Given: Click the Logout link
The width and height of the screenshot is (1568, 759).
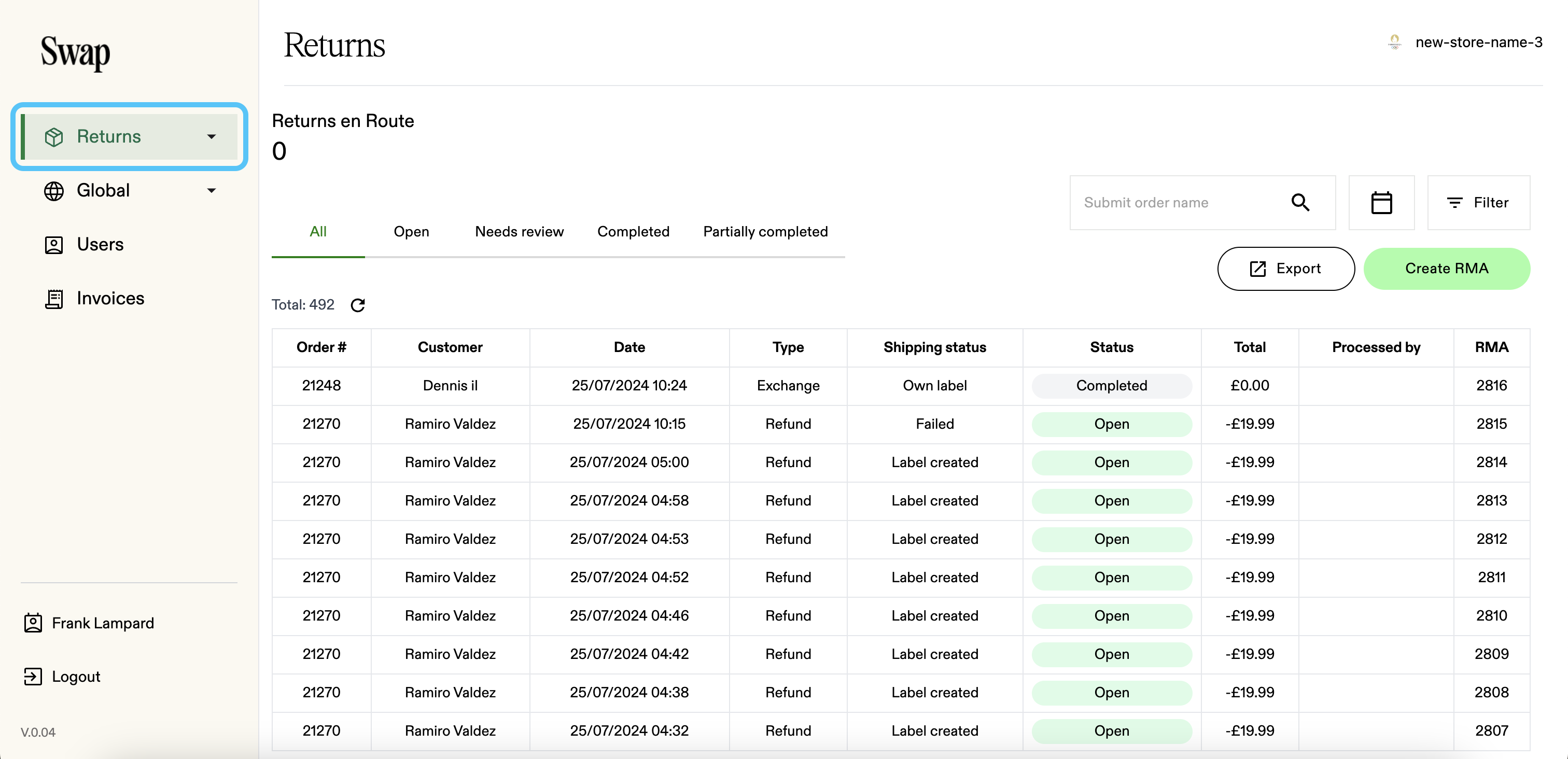Looking at the screenshot, I should pyautogui.click(x=76, y=677).
